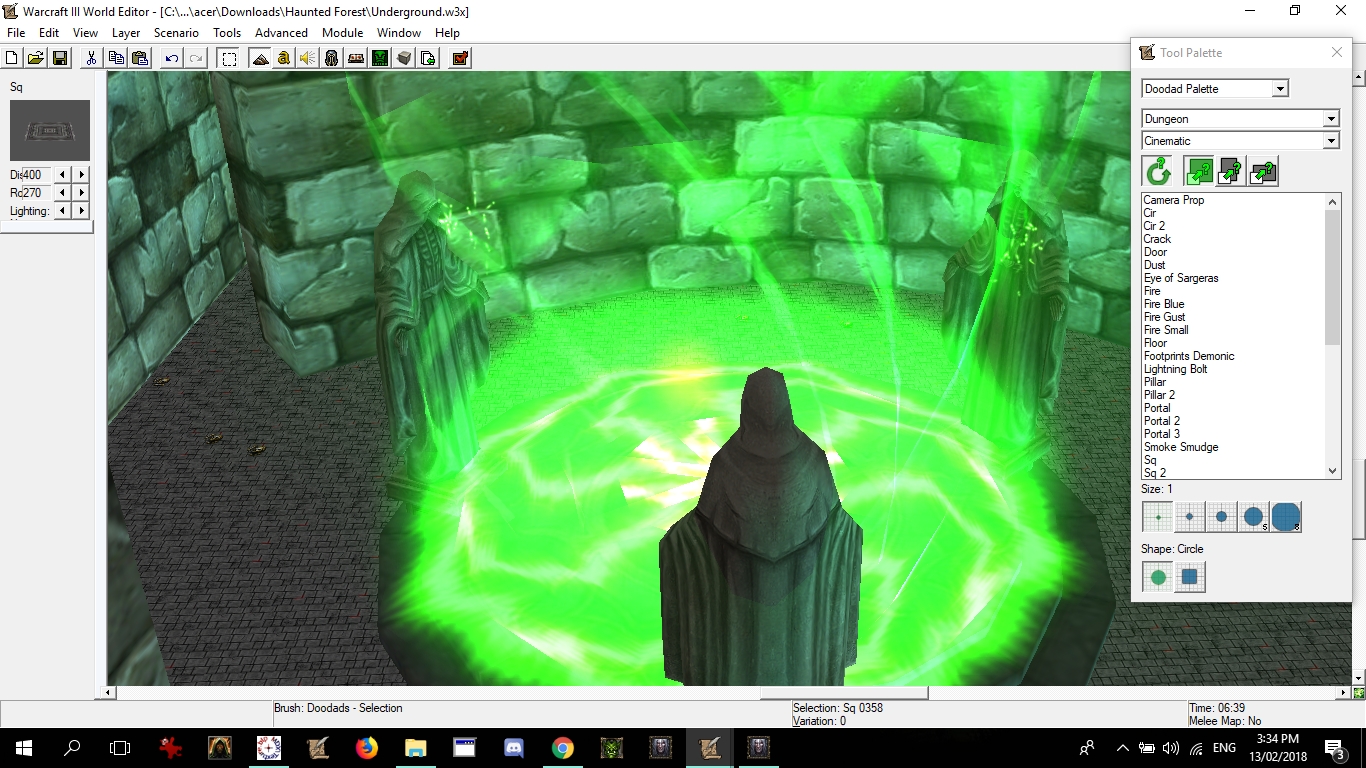Open the Sound Editor speaker icon

[x=308, y=58]
